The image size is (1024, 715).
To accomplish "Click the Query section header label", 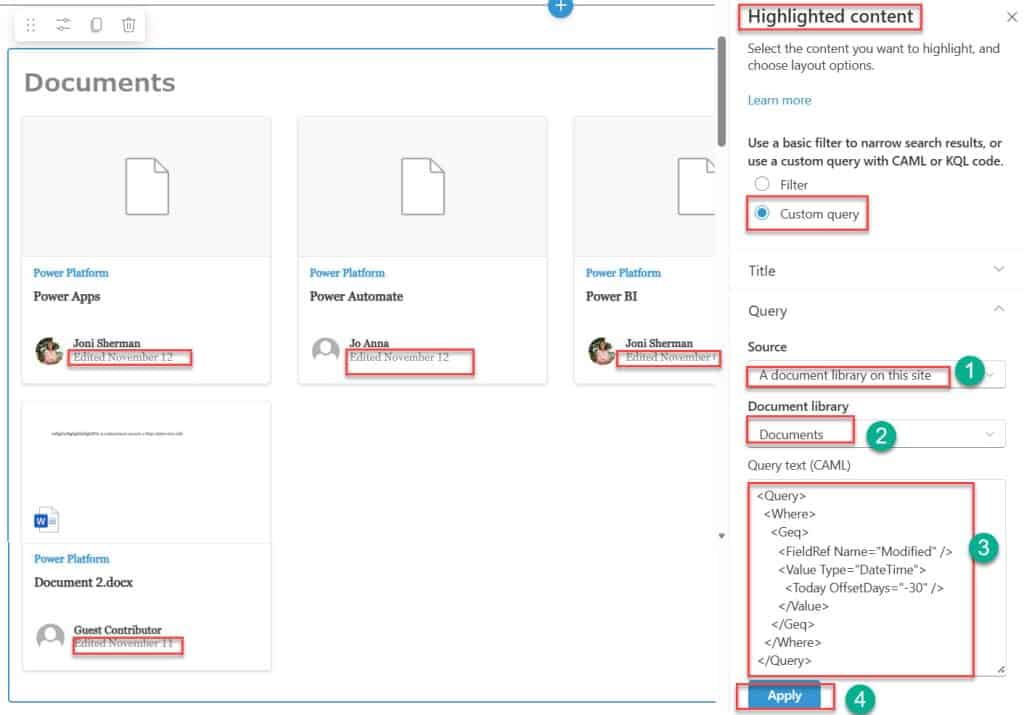I will pos(767,311).
